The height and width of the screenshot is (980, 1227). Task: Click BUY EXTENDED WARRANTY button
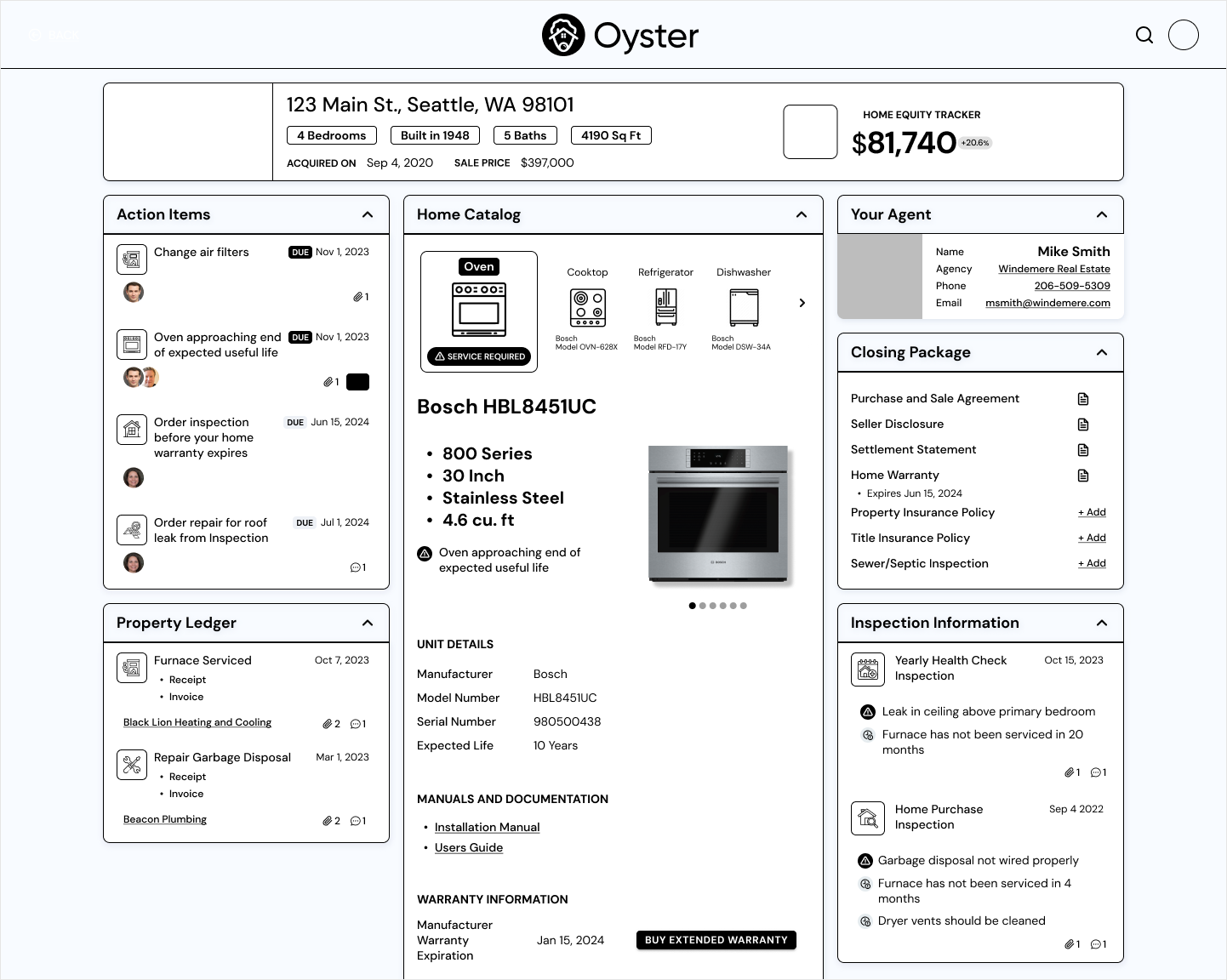716,940
